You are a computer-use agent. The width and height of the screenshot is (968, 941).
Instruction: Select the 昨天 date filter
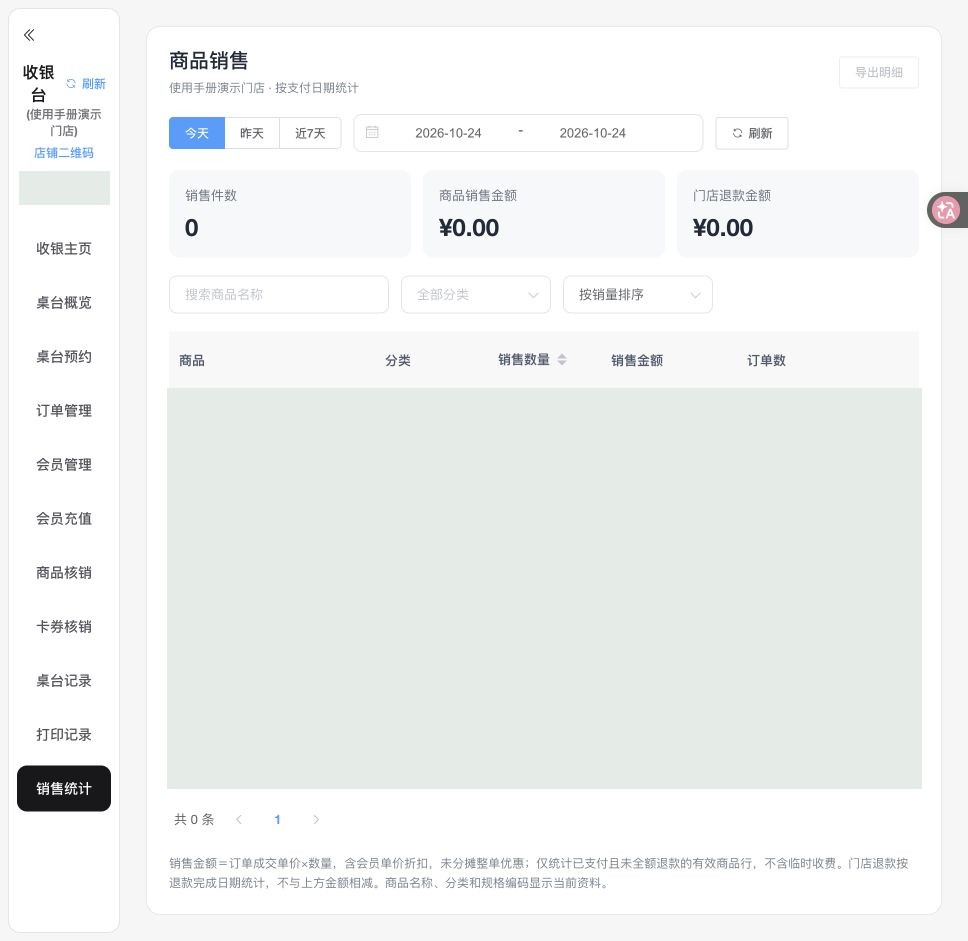coord(252,133)
